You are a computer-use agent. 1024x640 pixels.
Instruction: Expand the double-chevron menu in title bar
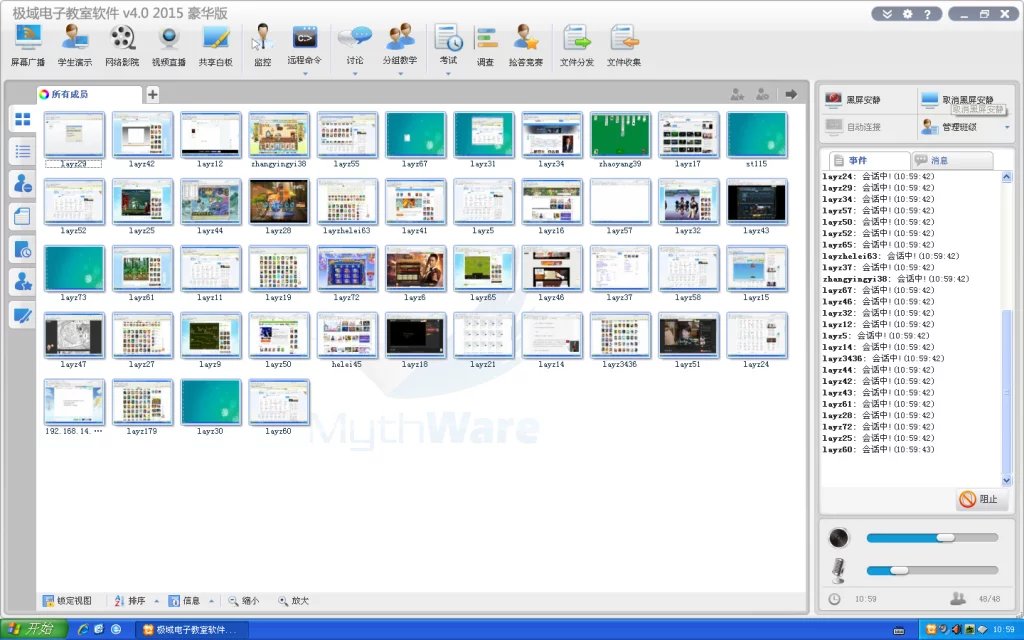pyautogui.click(x=887, y=14)
